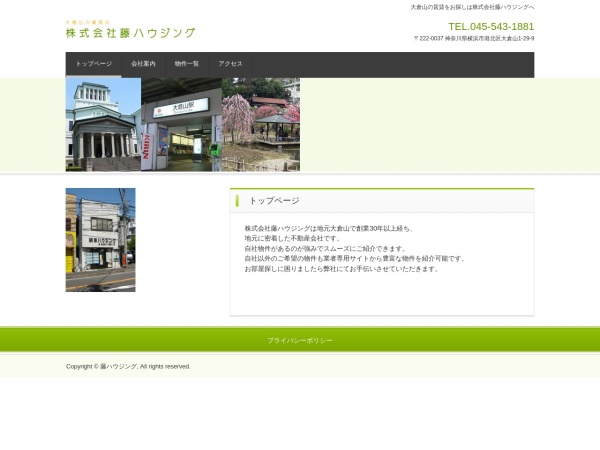Click the line starting 自社以外のご希望の物件も
Screen dimensions: 600x450
tap(355, 259)
